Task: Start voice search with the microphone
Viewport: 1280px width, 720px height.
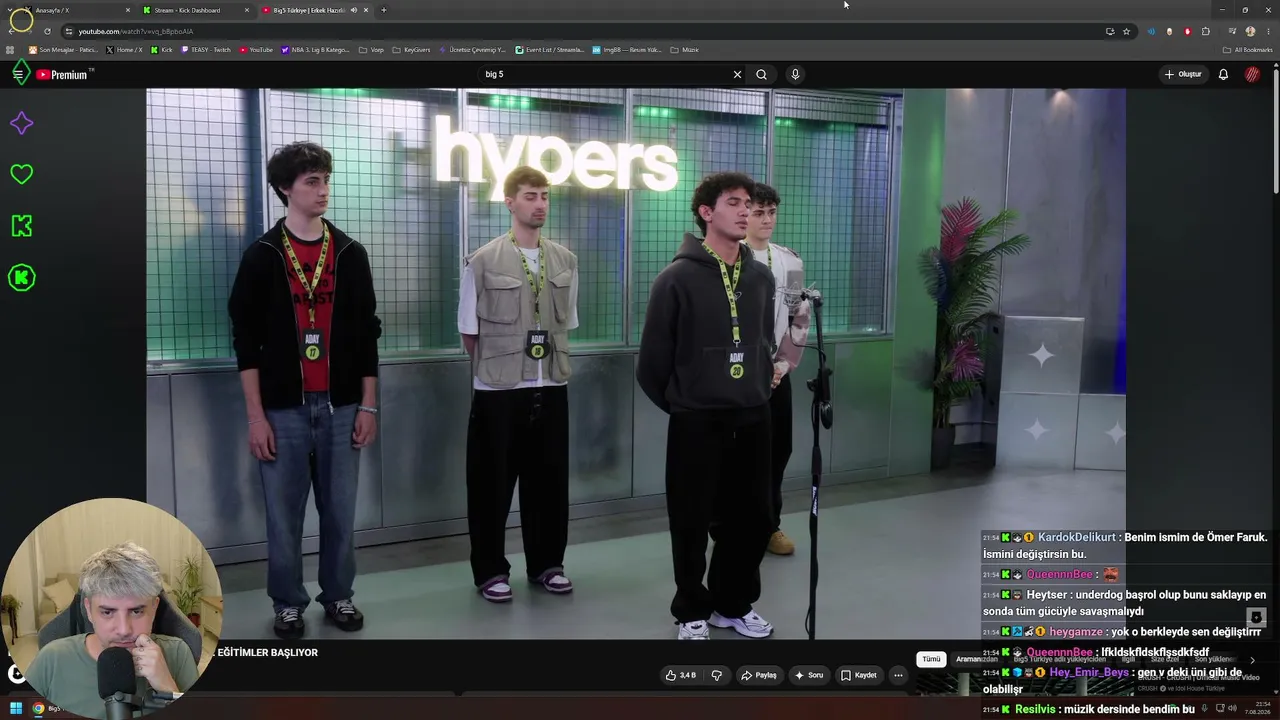Action: 795,74
